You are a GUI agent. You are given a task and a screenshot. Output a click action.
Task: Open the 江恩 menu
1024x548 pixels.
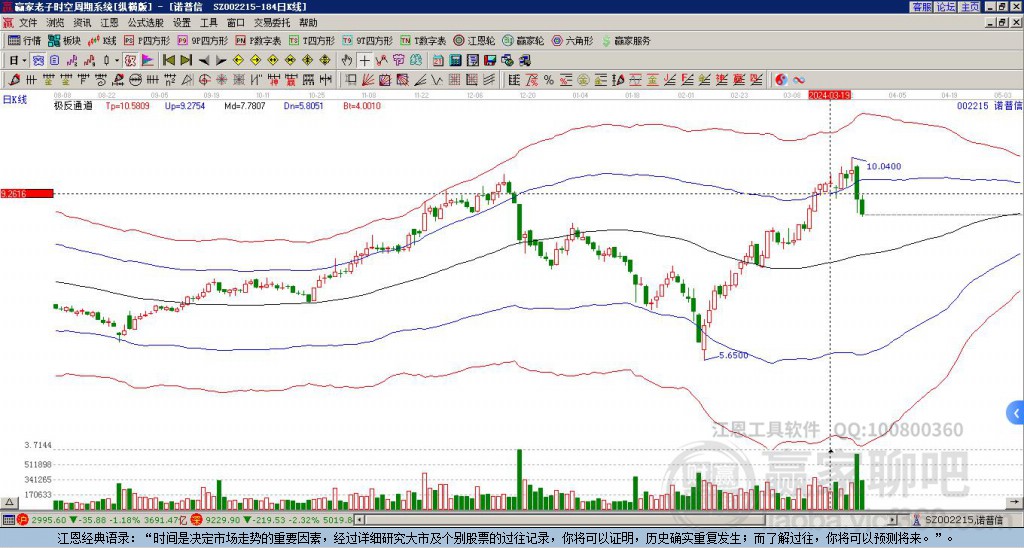pyautogui.click(x=110, y=23)
